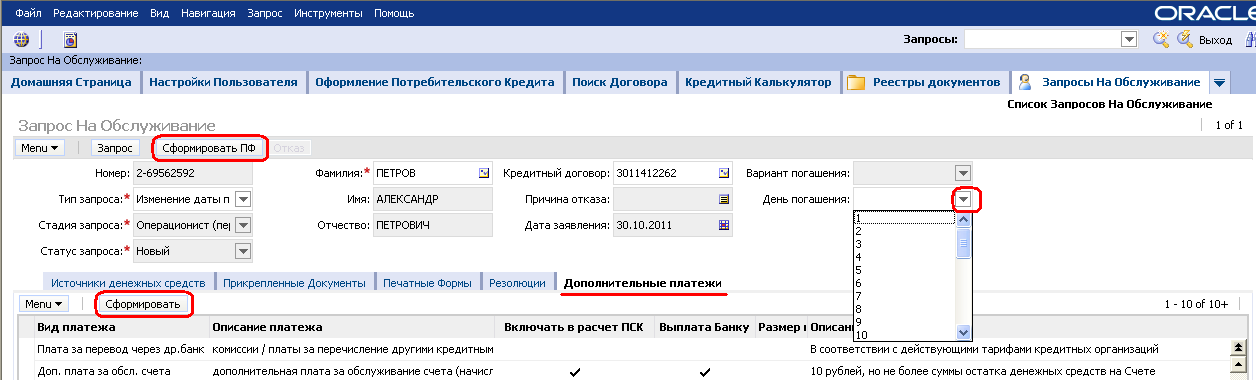Open screen tabs overflow arrow
1256x380 pixels.
(1220, 82)
